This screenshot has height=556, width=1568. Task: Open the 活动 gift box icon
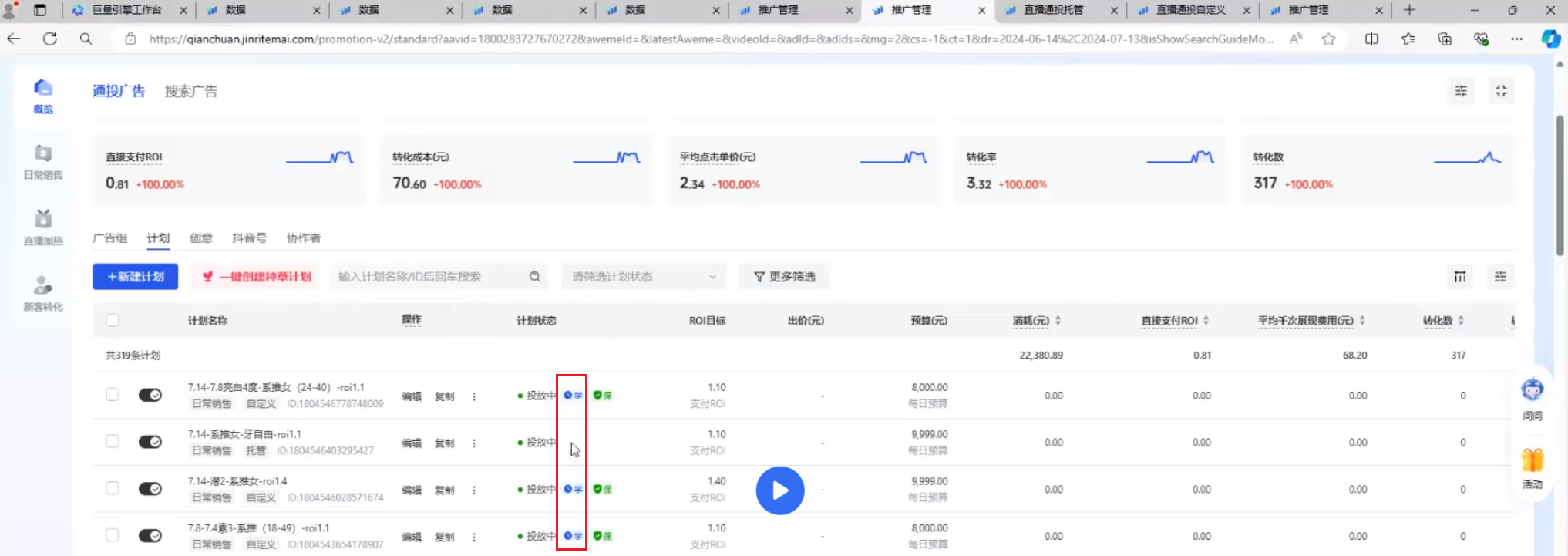[x=1532, y=460]
